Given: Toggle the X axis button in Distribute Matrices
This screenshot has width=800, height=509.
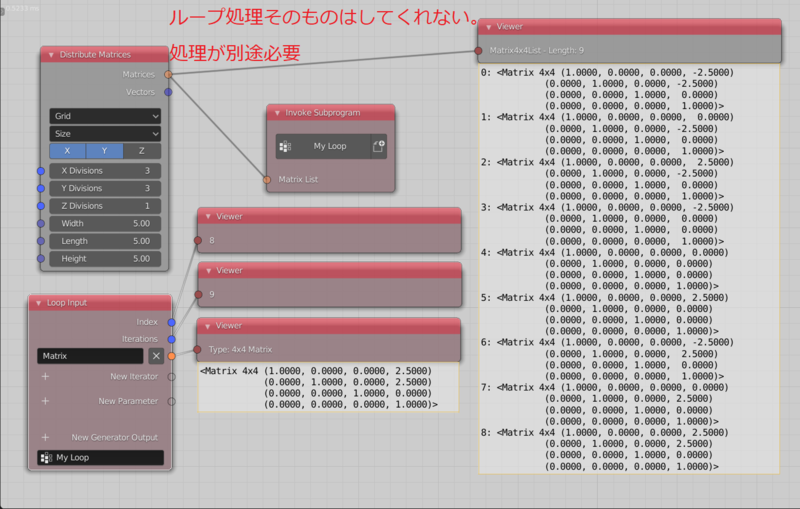Looking at the screenshot, I should 67,151.
